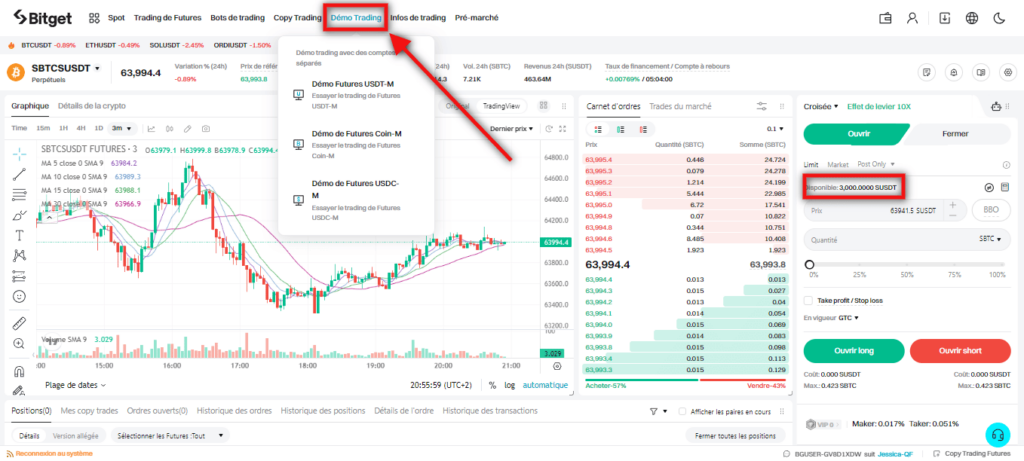Switch chart view to Original
The height and width of the screenshot is (461, 1024).
pos(457,106)
